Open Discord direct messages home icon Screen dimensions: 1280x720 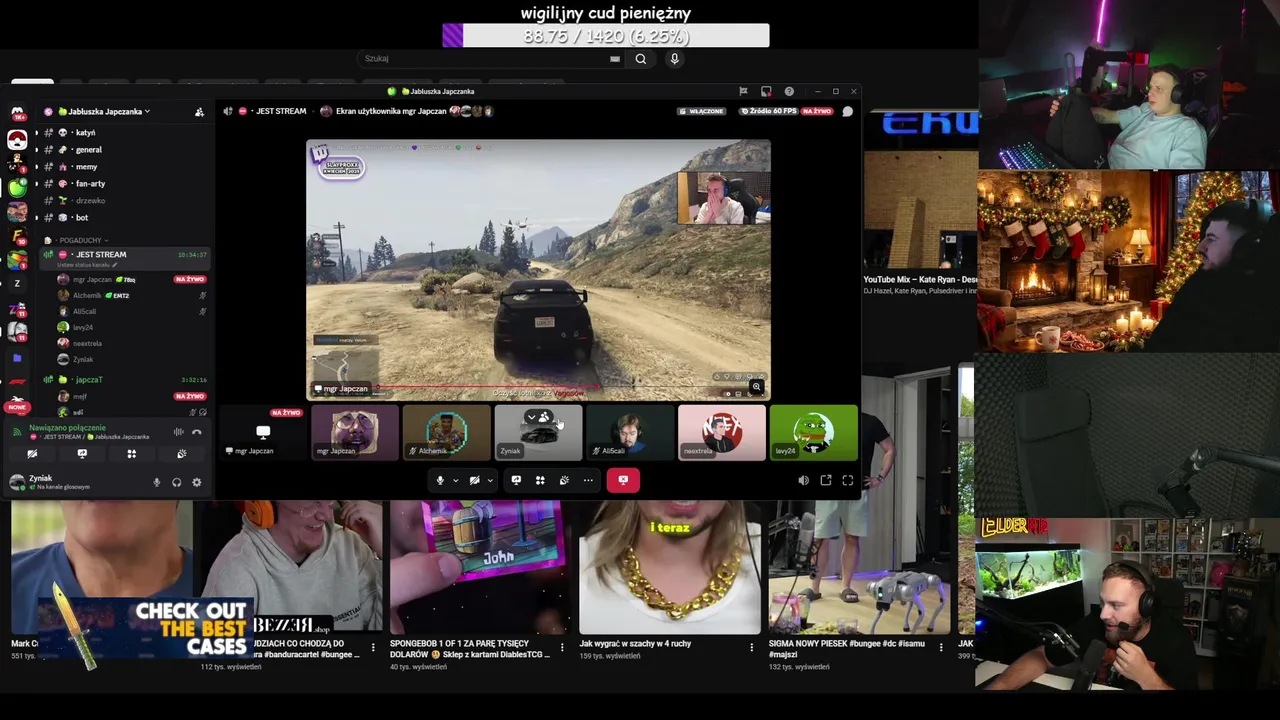pyautogui.click(x=17, y=112)
